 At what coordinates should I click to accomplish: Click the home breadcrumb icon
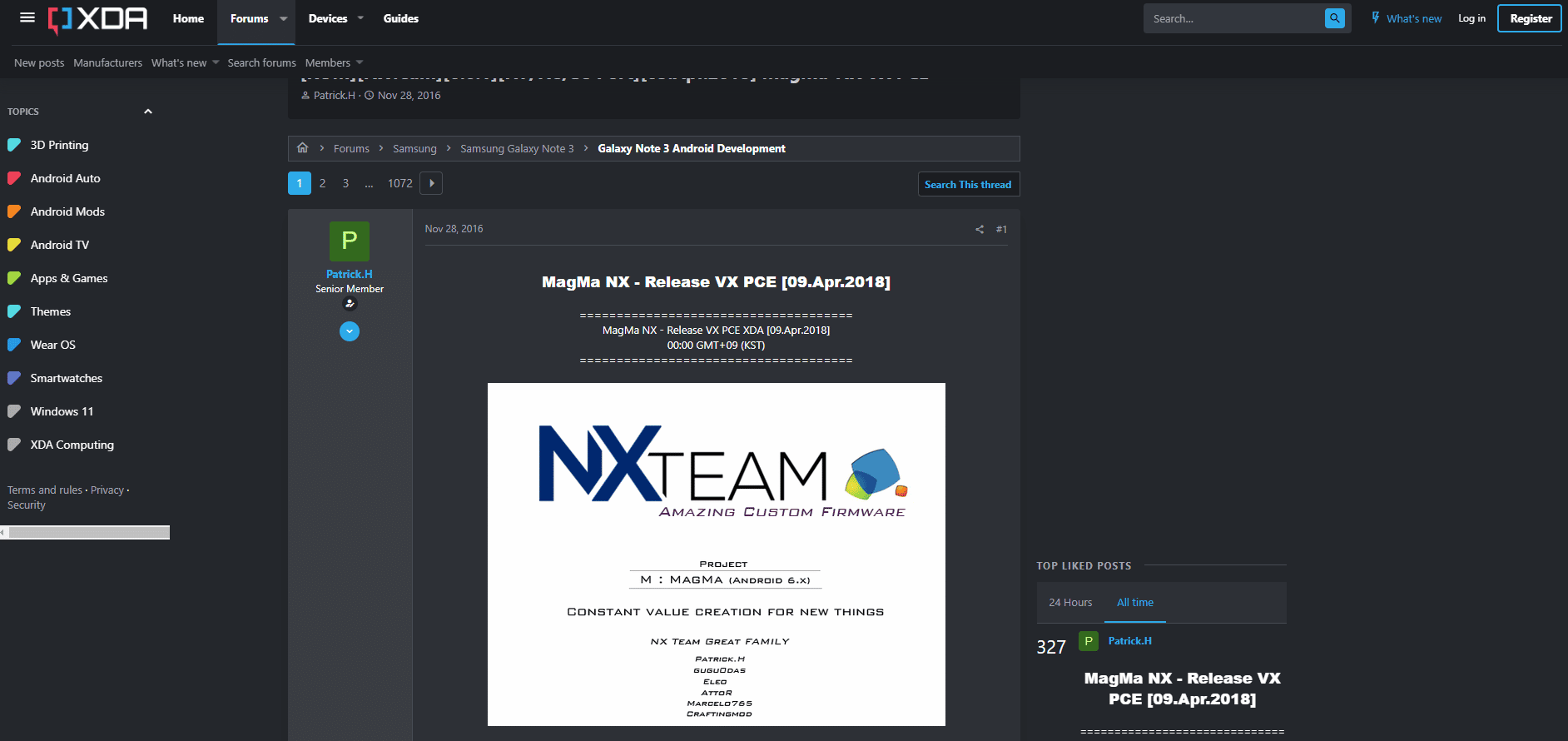(x=303, y=148)
